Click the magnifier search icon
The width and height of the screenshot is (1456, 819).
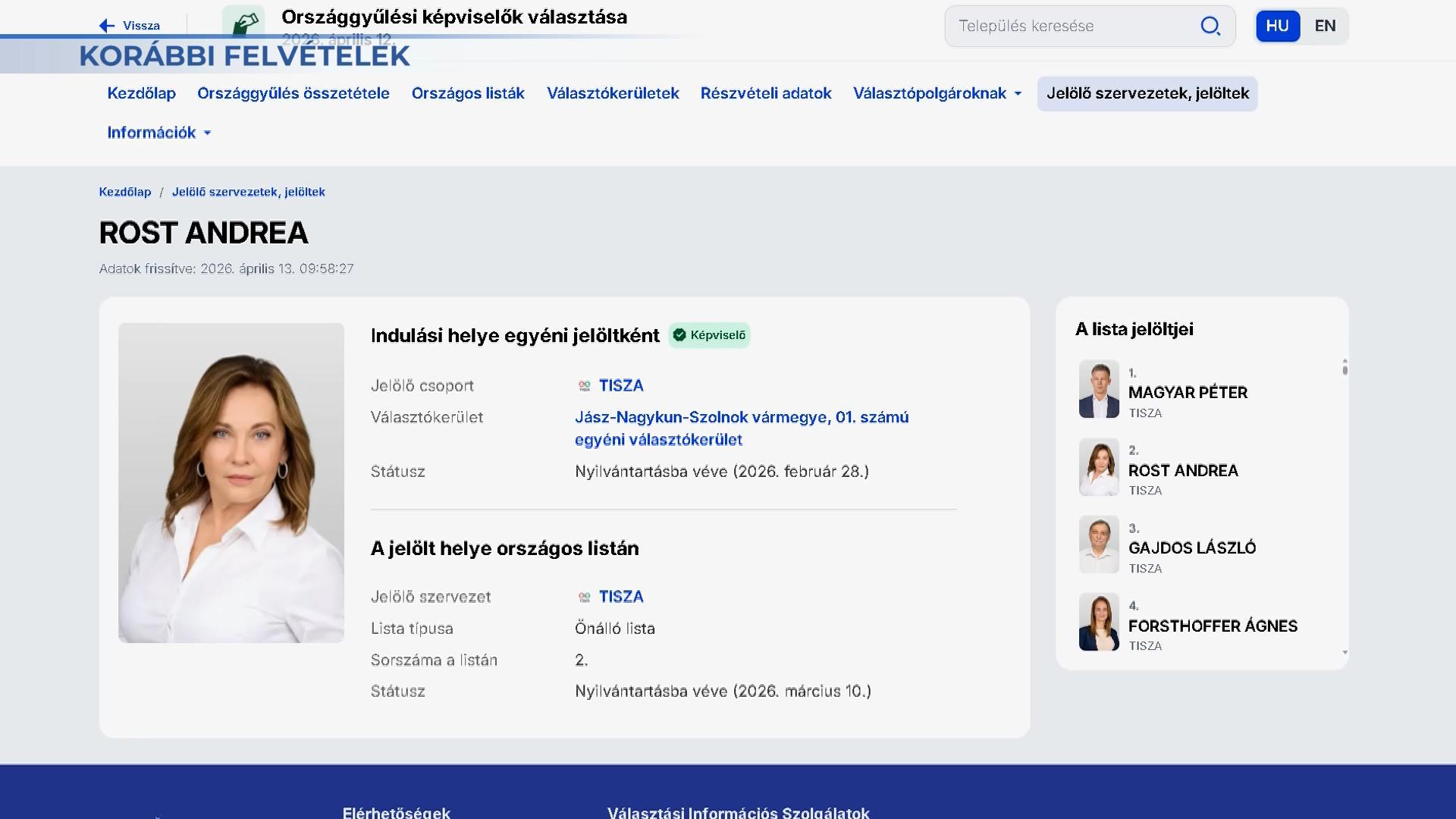pyautogui.click(x=1210, y=26)
